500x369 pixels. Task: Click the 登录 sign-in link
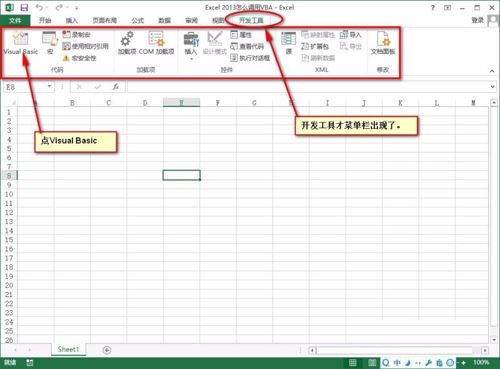click(477, 20)
